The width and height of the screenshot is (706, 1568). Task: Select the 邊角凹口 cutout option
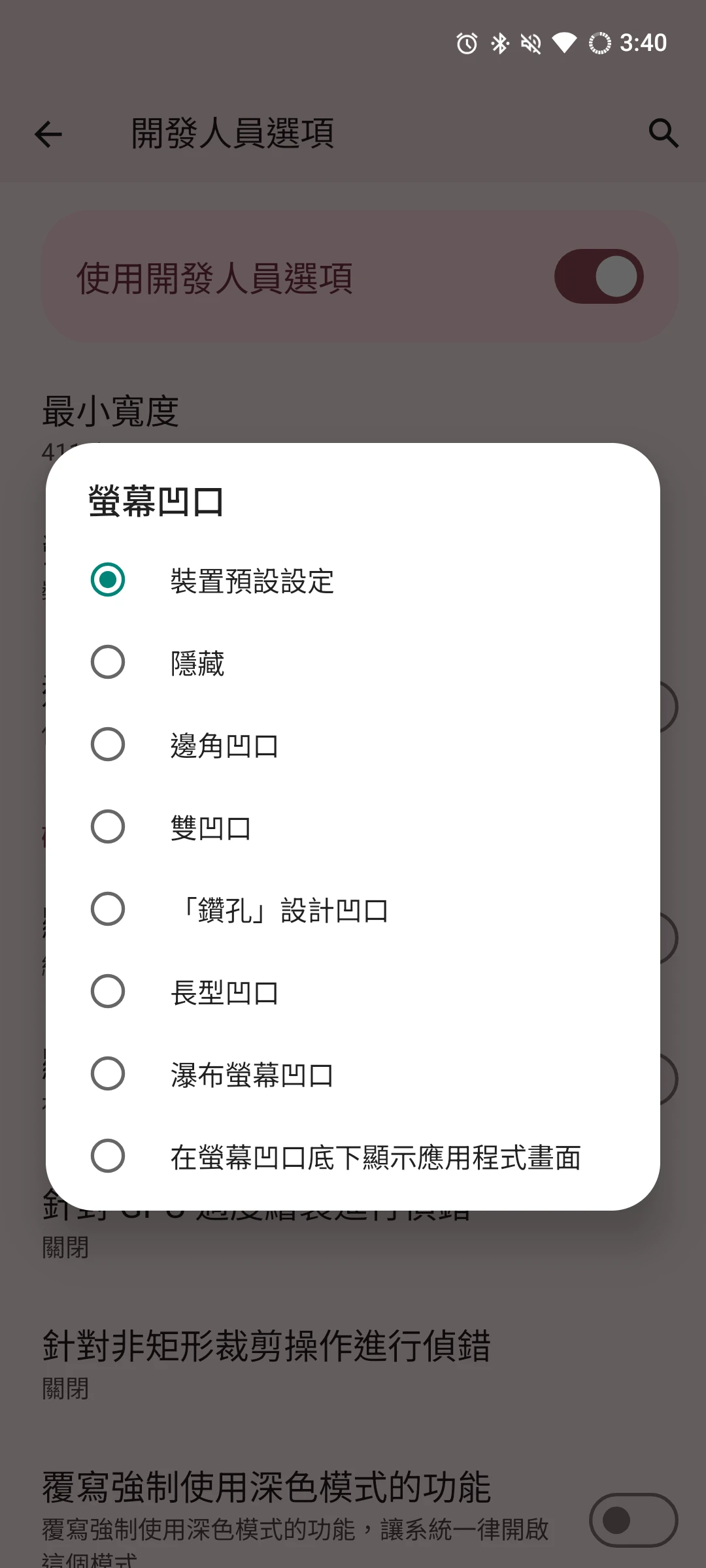pos(108,744)
